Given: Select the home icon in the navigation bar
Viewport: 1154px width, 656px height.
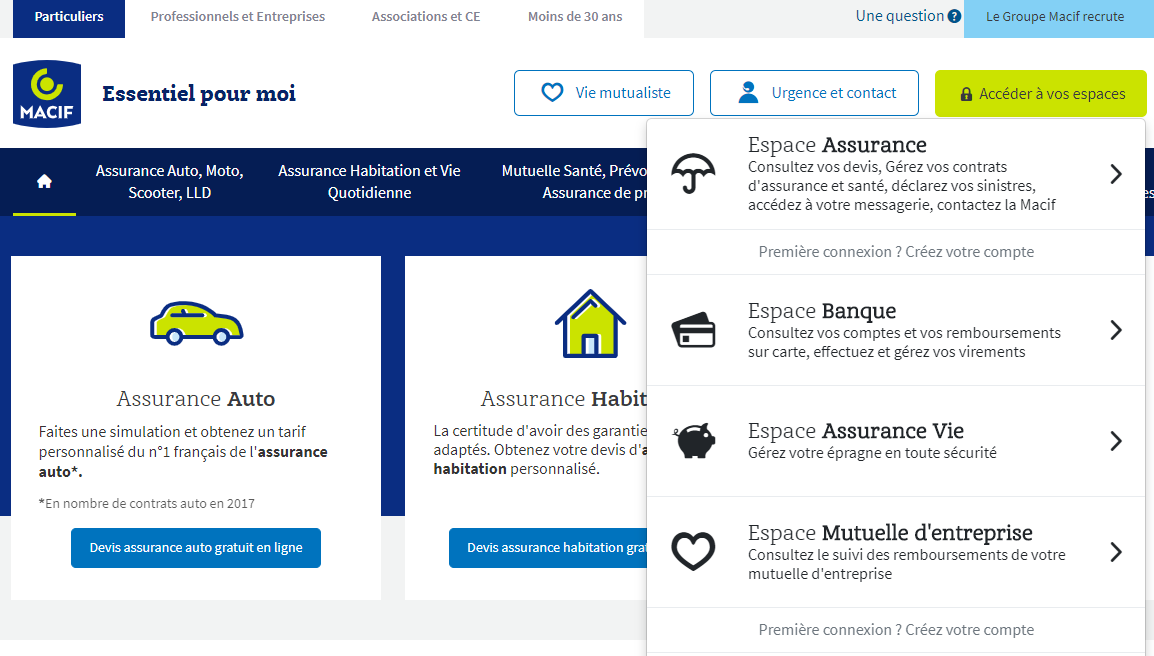Looking at the screenshot, I should tap(44, 182).
